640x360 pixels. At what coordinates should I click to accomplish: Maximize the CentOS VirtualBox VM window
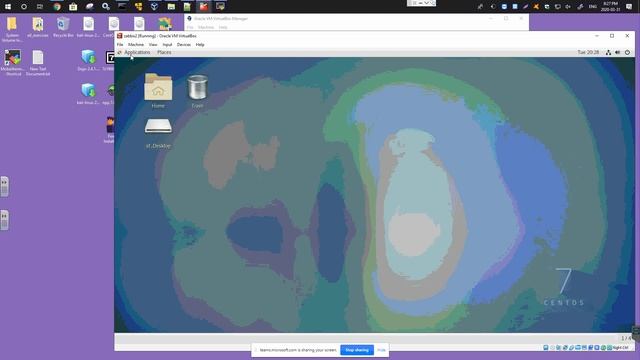[x=612, y=36]
